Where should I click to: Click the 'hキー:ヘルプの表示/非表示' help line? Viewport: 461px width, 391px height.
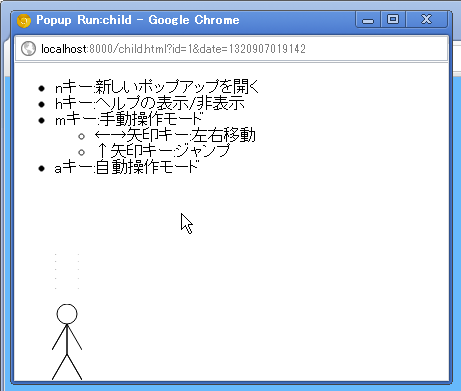pos(150,103)
